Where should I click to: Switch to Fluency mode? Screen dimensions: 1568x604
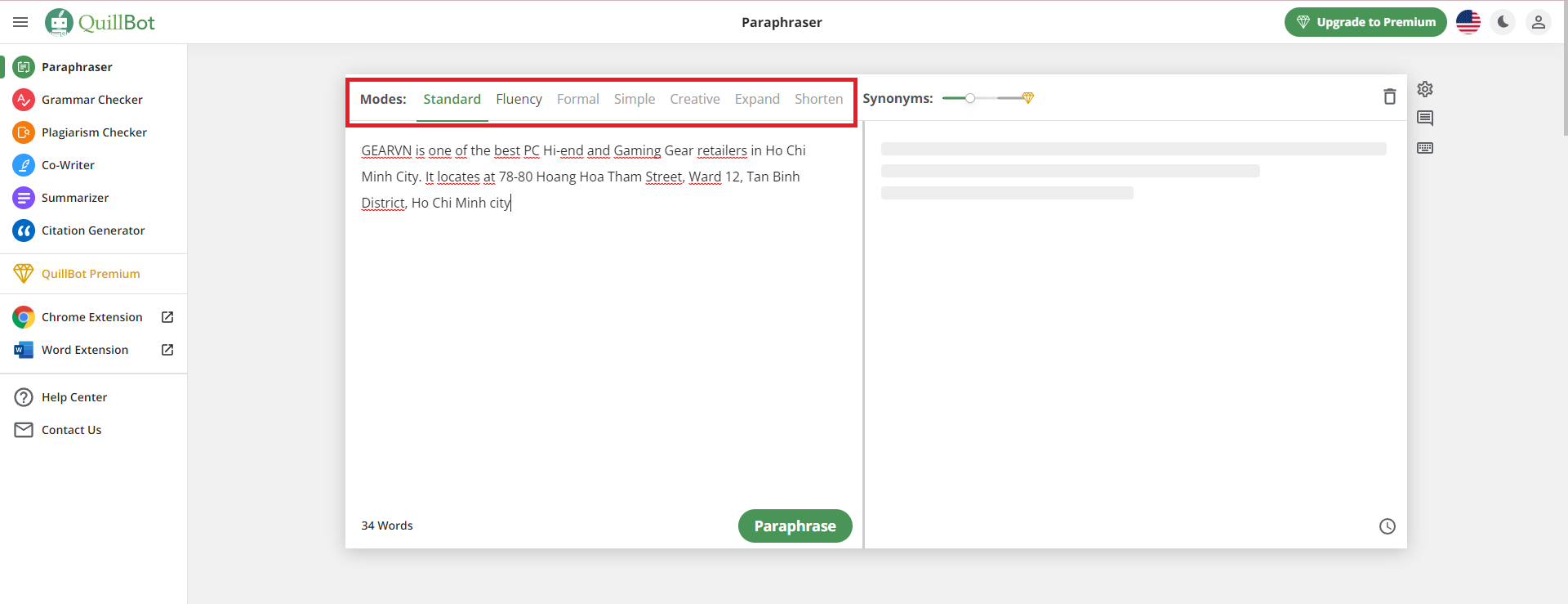519,99
